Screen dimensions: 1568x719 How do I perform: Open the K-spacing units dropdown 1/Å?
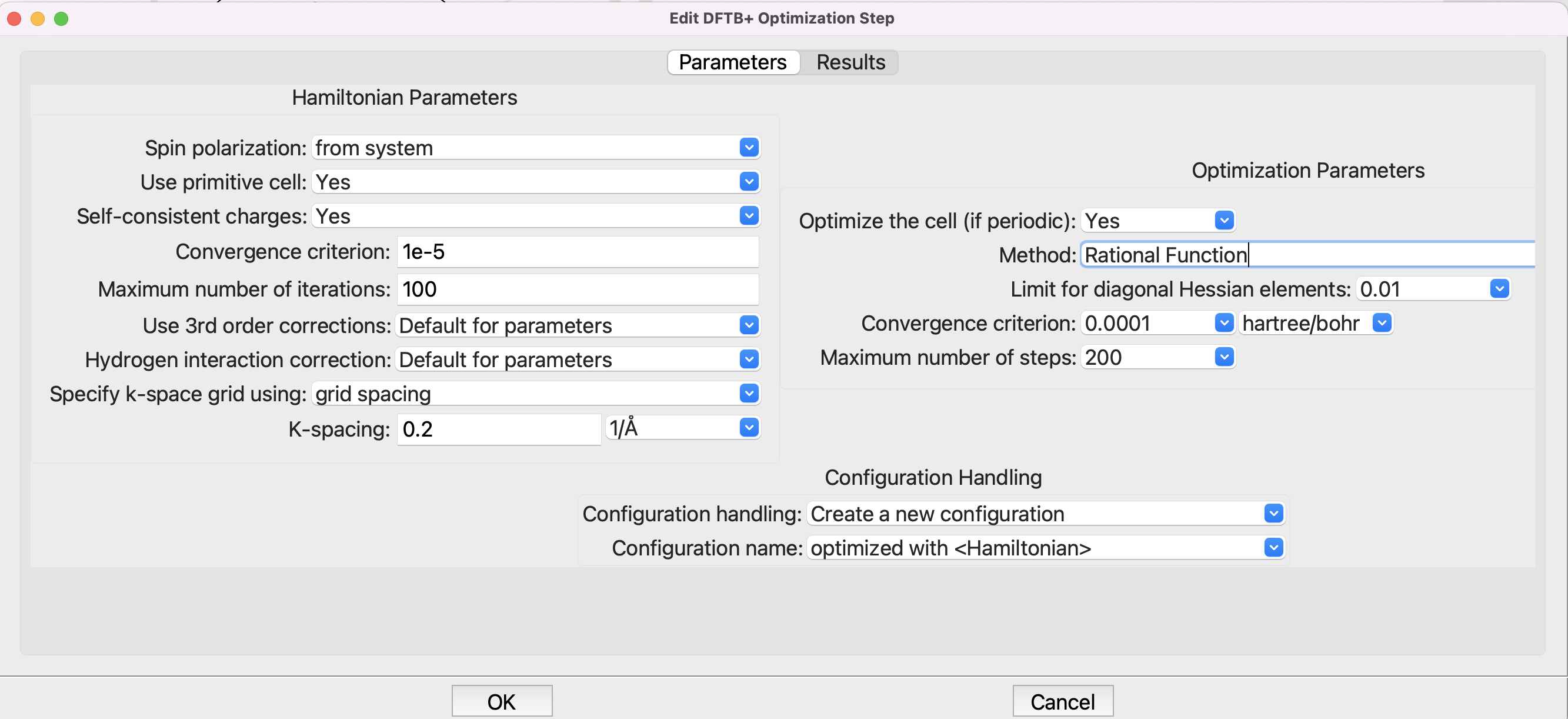[x=683, y=428]
